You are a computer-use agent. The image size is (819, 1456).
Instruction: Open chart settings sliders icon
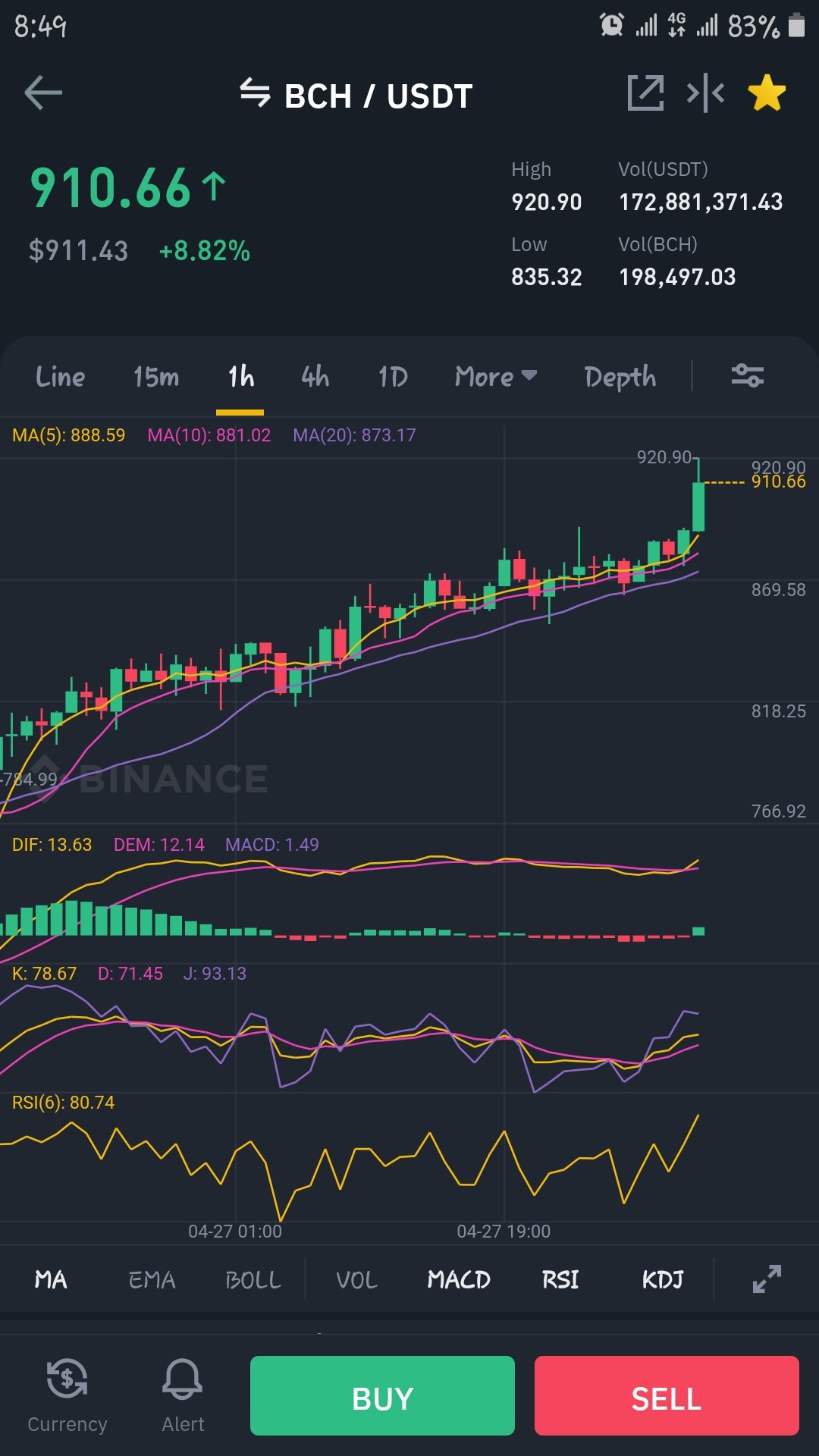747,375
